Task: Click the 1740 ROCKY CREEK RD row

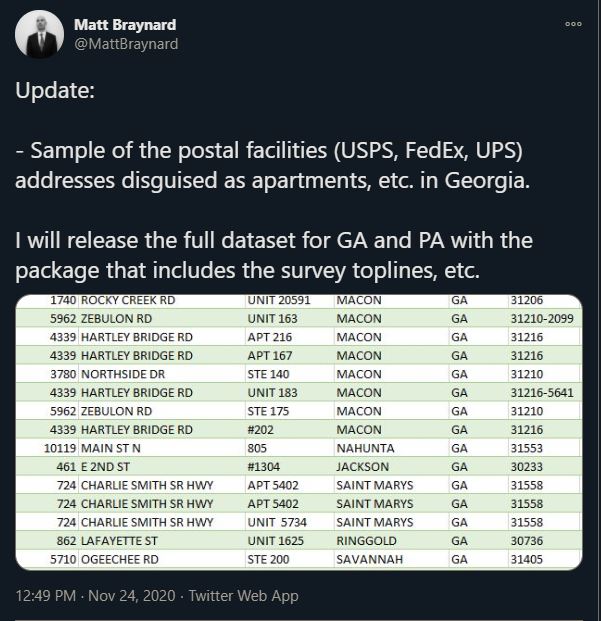Action: 299,301
